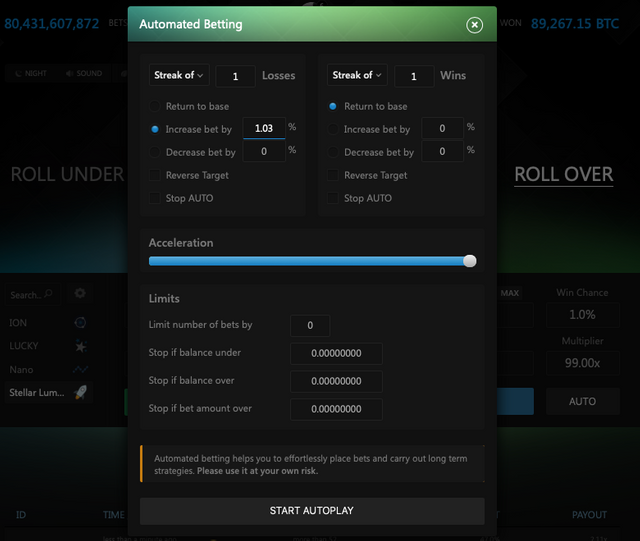Image resolution: width=640 pixels, height=541 pixels.
Task: Click the 80,431,607,872 bets counter
Action: pyautogui.click(x=51, y=24)
